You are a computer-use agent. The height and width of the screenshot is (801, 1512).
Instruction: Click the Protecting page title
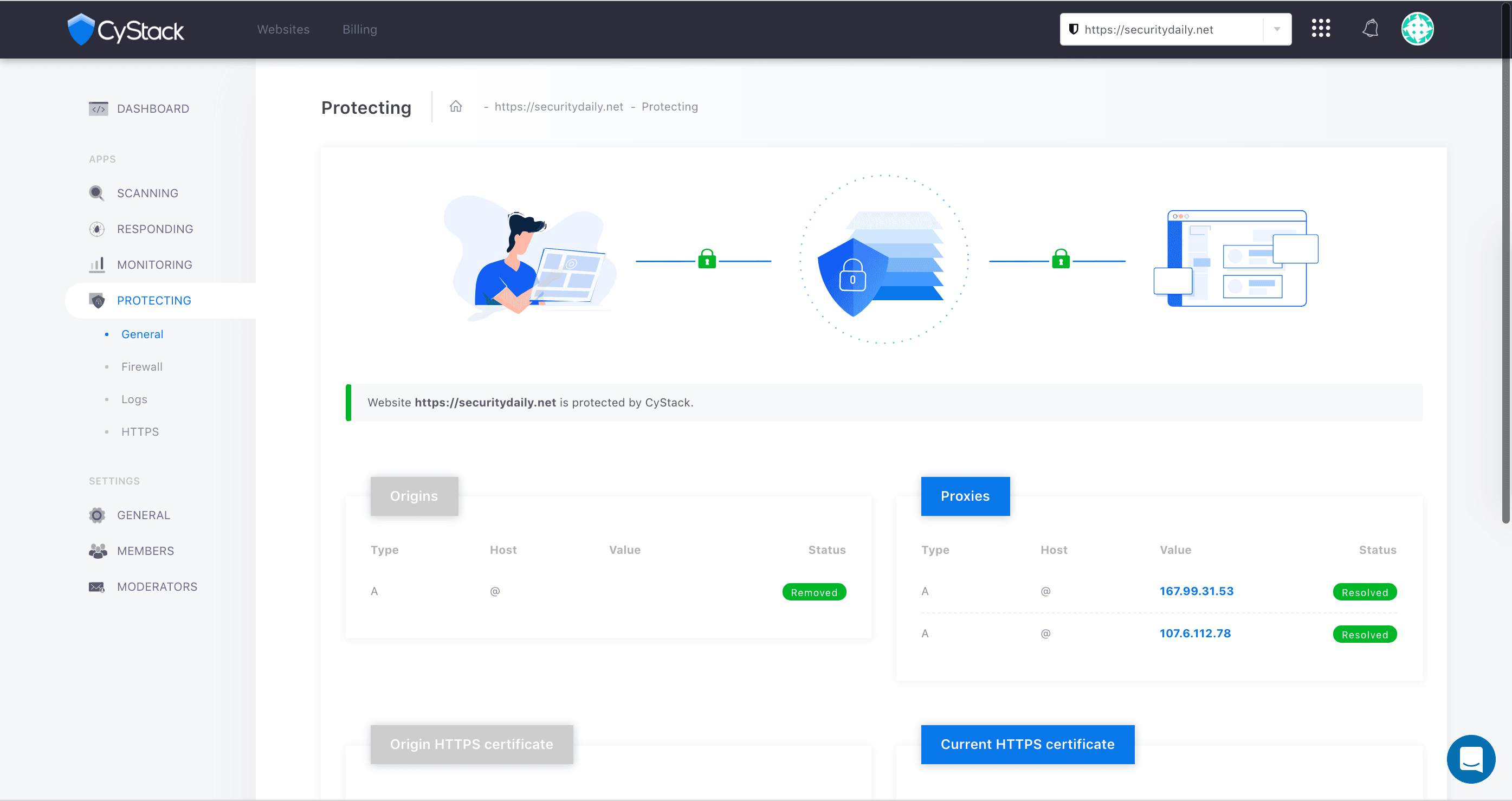tap(366, 107)
